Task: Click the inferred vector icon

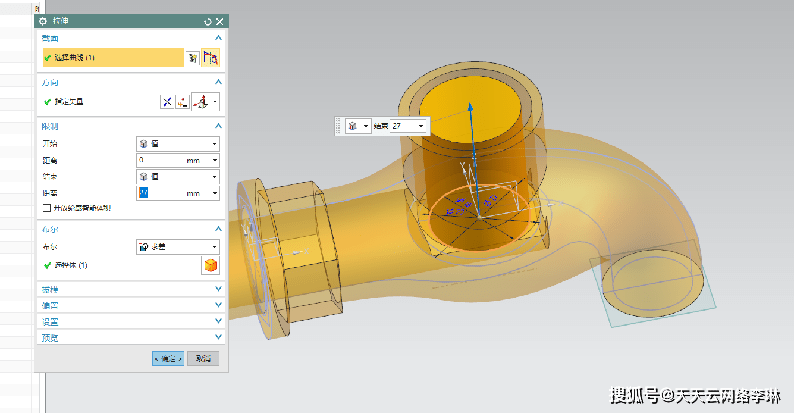Action: (202, 102)
